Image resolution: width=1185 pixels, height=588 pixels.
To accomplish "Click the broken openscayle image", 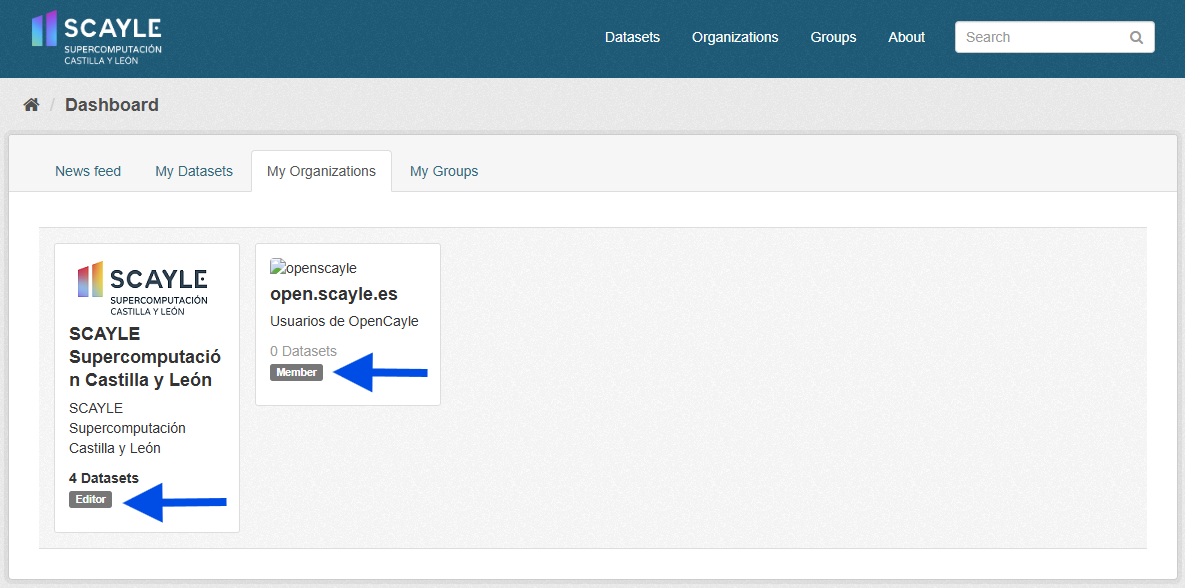I will click(313, 268).
